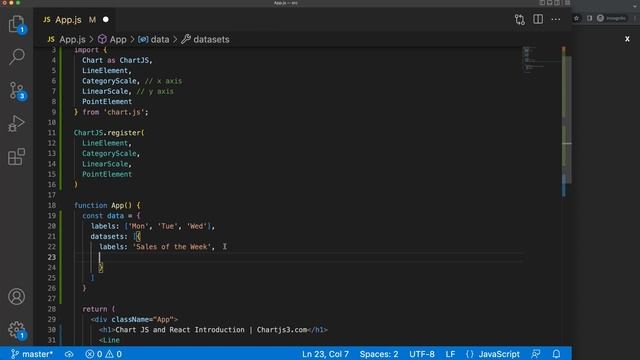Open the Accounts menu icon
The image size is (640, 360).
(x=16, y=297)
